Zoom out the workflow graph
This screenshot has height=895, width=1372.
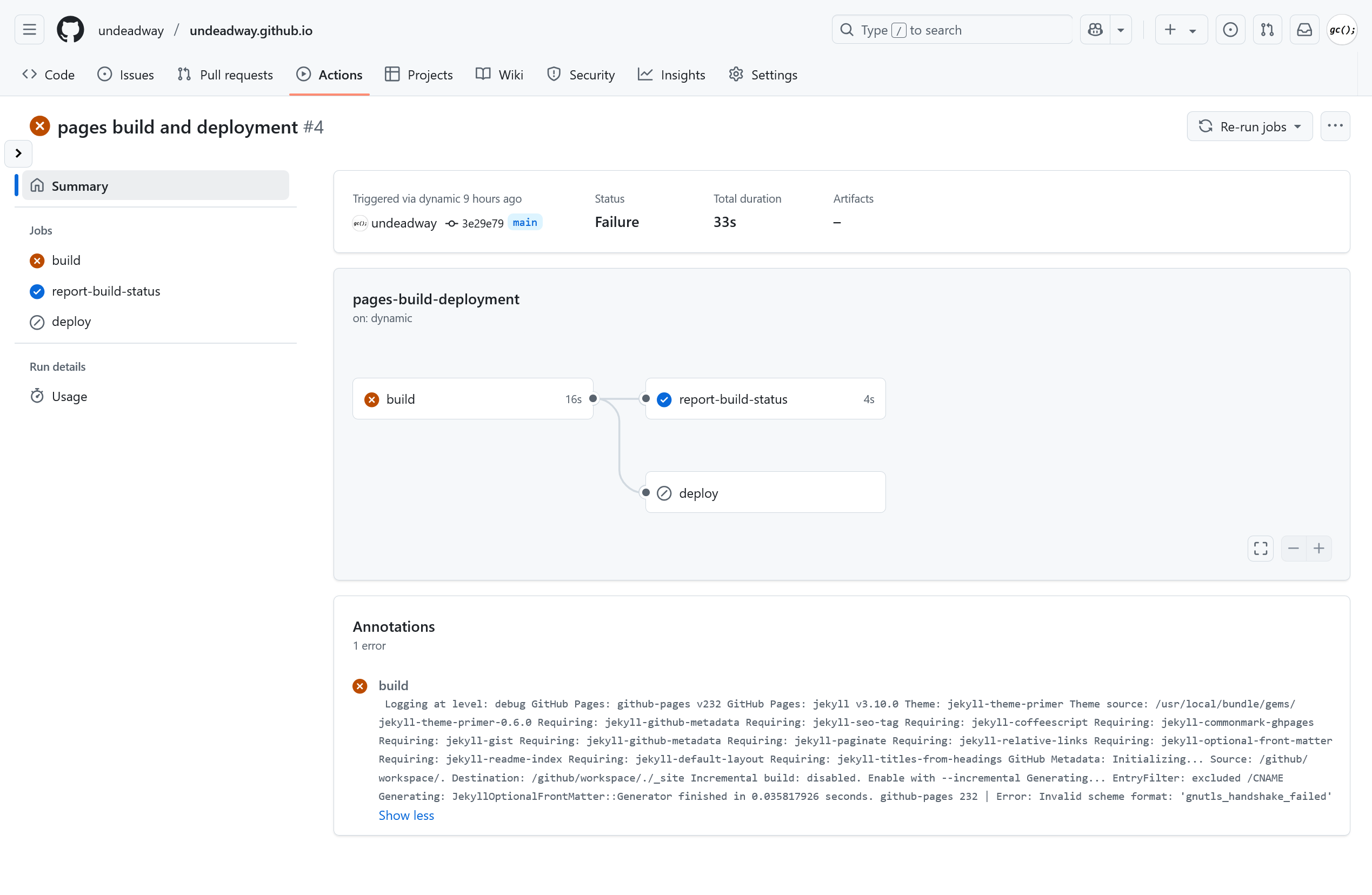(1294, 549)
